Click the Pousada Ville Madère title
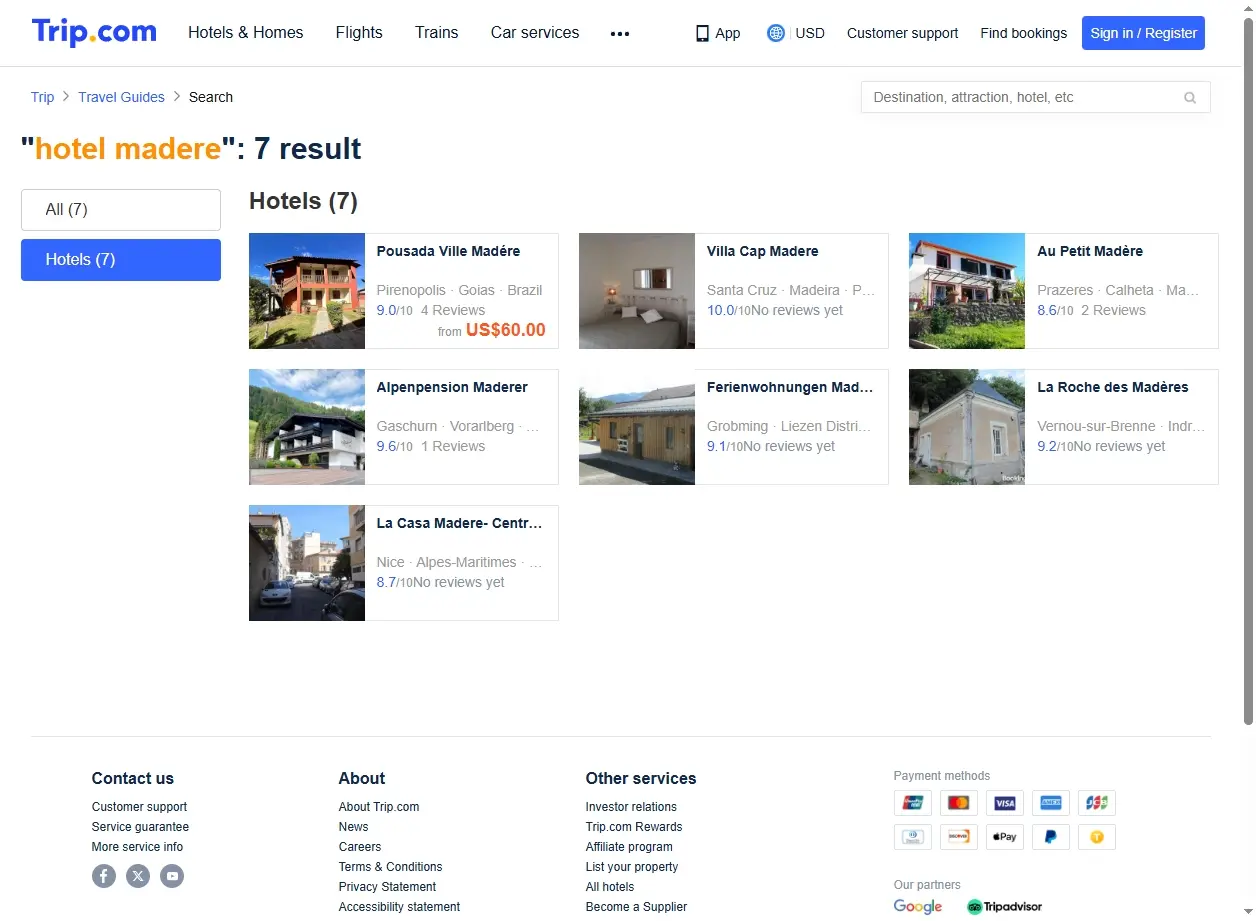Viewport: 1256px width, 921px height. pyautogui.click(x=448, y=251)
